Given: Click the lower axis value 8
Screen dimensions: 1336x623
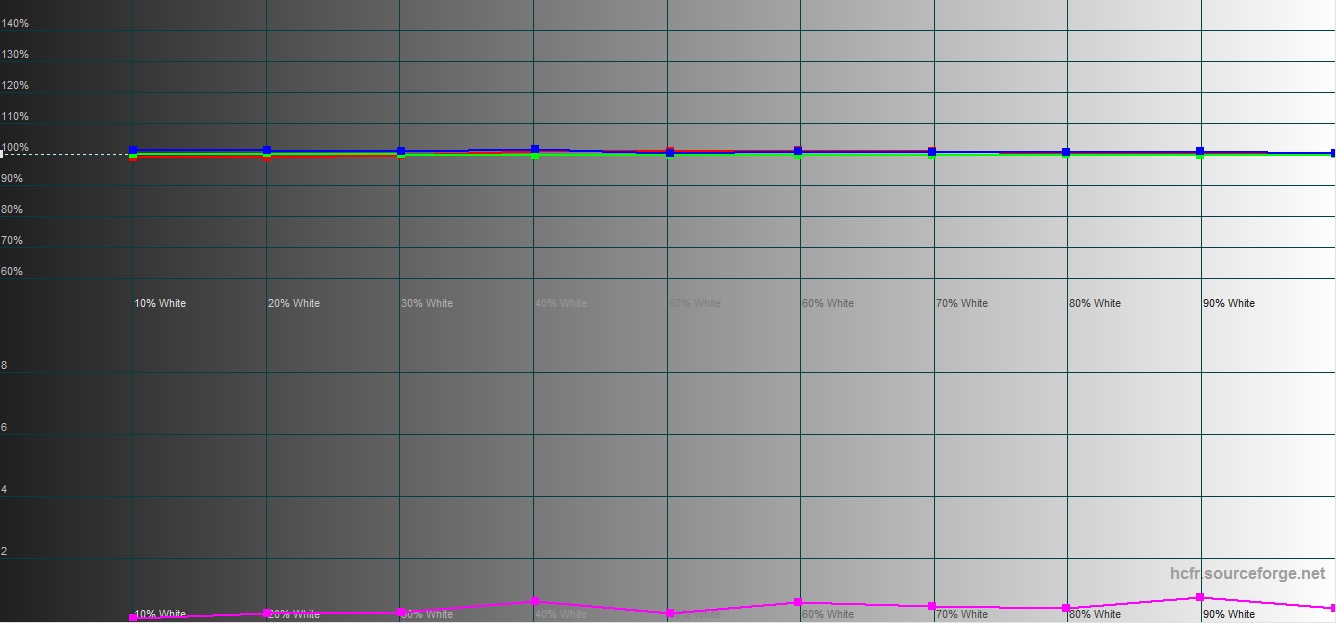Looking at the screenshot, I should coord(4,366).
